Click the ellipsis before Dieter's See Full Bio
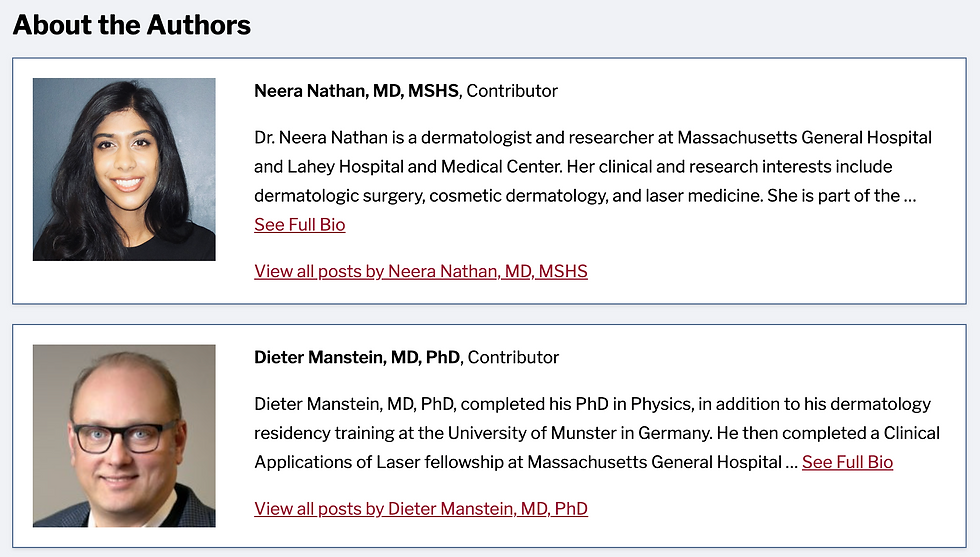The width and height of the screenshot is (980, 557). [791, 463]
